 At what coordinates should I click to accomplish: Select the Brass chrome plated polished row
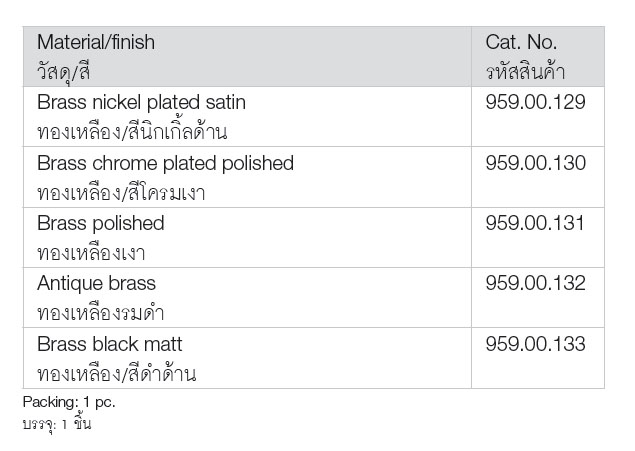pyautogui.click(x=314, y=177)
